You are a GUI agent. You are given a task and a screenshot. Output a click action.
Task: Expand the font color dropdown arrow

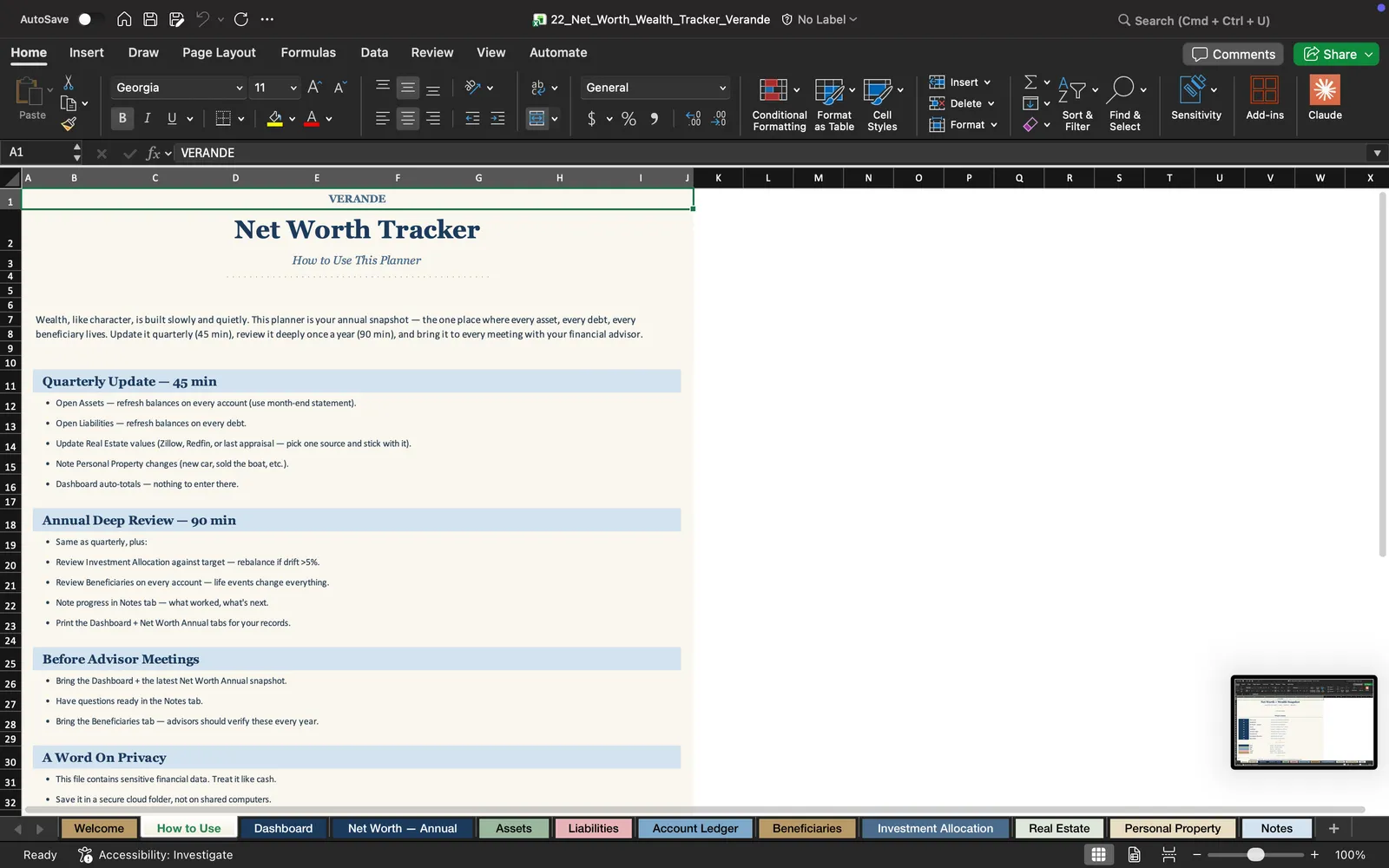[329, 119]
